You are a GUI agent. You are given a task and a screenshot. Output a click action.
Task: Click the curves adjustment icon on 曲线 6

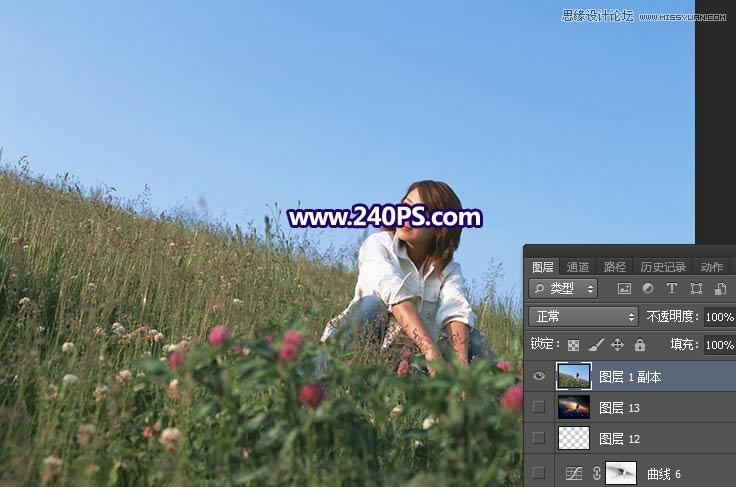(x=574, y=473)
